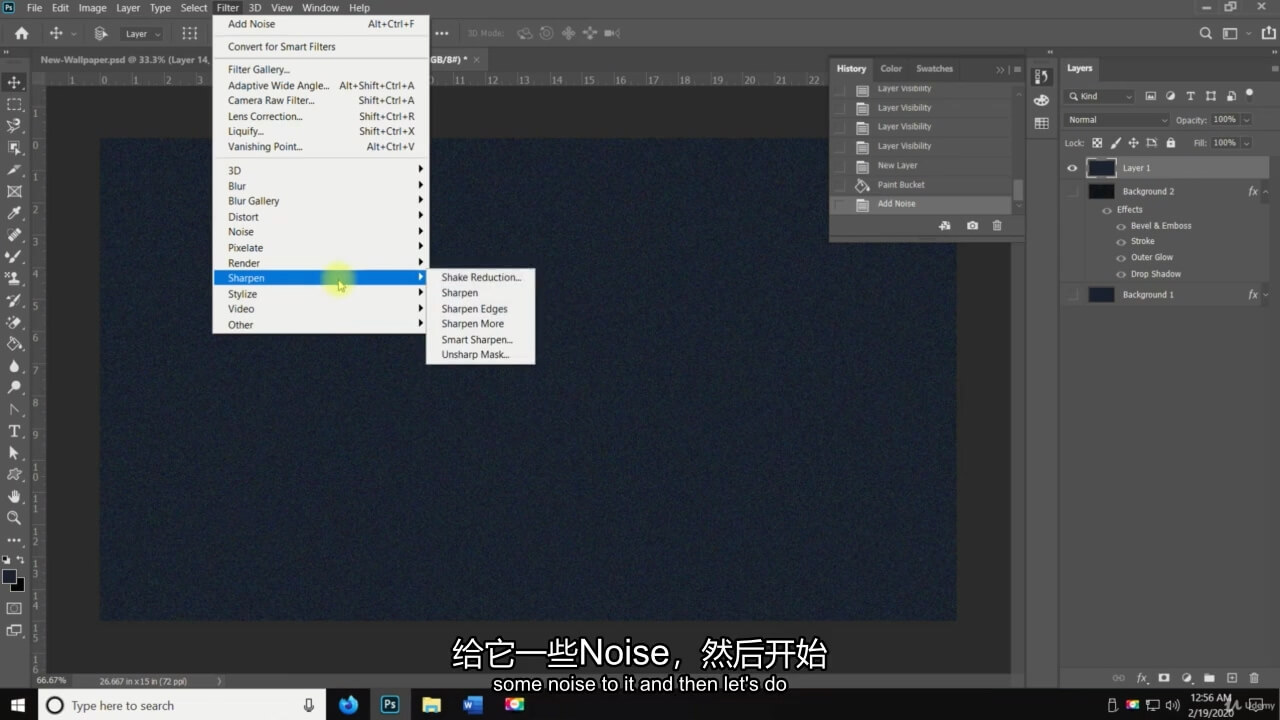Select the Type tool
Image resolution: width=1280 pixels, height=720 pixels.
pyautogui.click(x=14, y=431)
